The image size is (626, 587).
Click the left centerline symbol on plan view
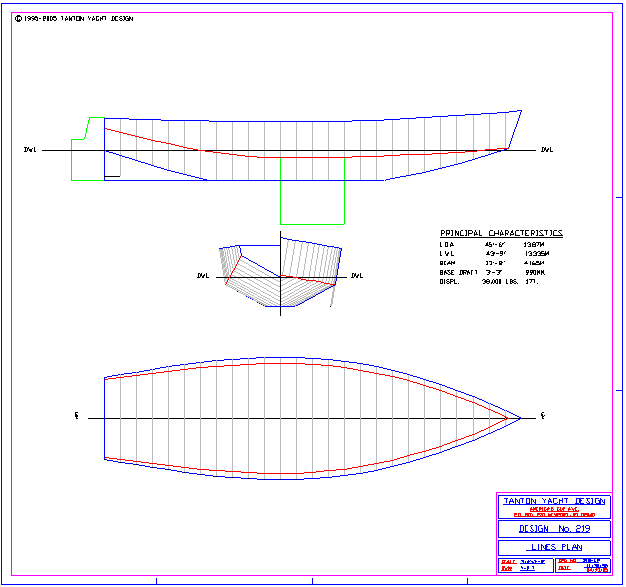click(x=77, y=416)
